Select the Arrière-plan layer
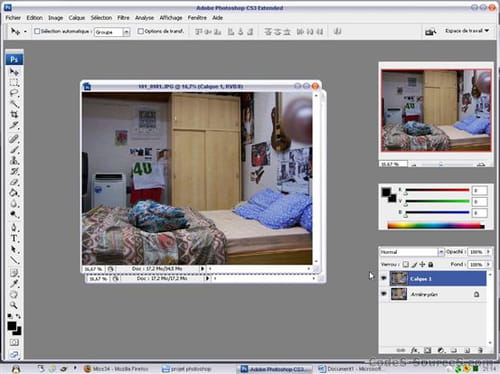 433,294
